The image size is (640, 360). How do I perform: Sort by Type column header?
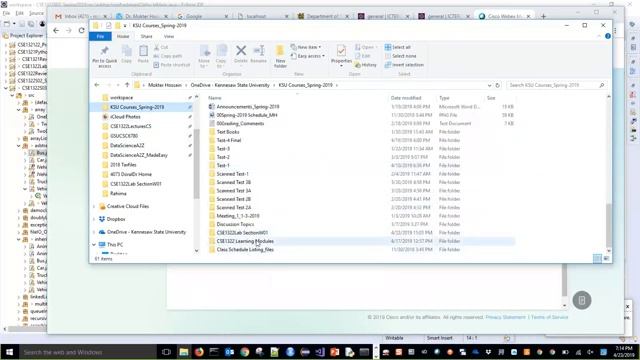pos(444,98)
